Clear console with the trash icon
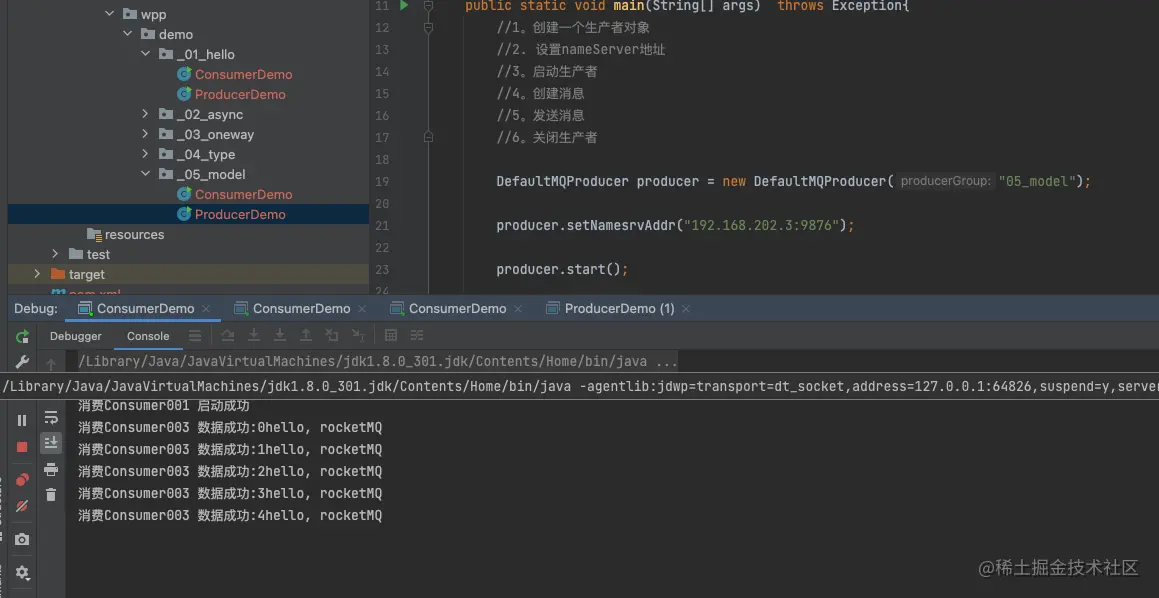1159x598 pixels. click(51, 495)
